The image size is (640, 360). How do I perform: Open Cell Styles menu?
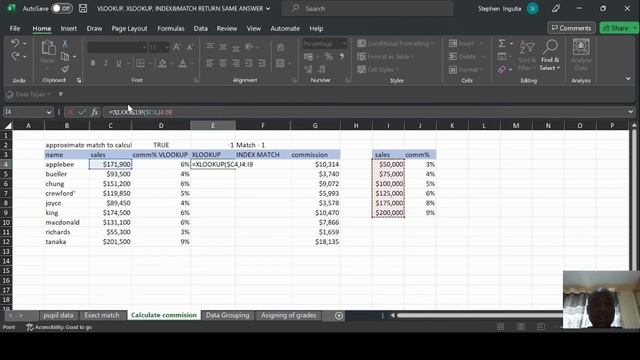click(378, 69)
